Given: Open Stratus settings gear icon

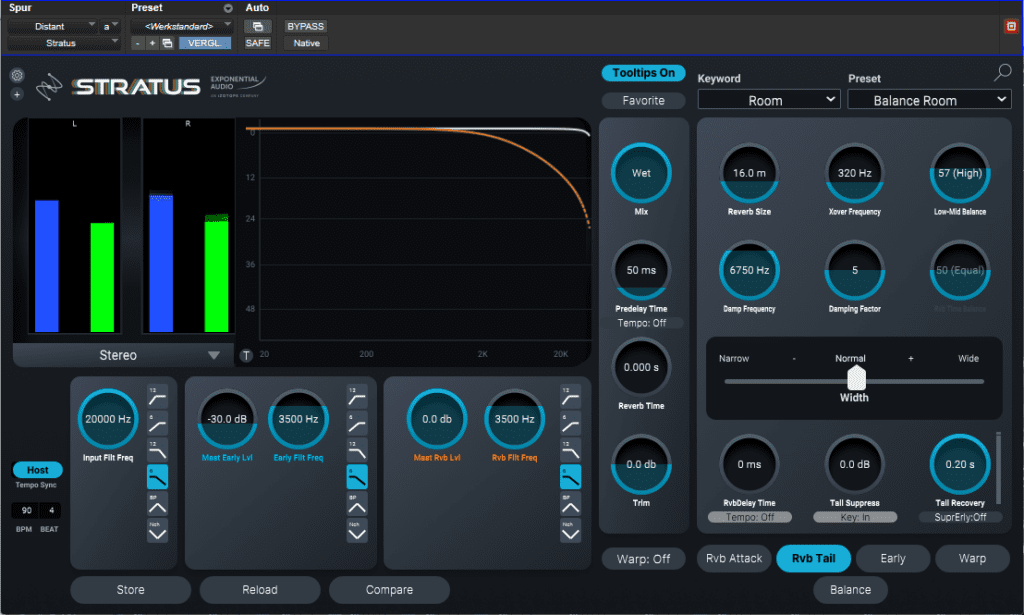Looking at the screenshot, I should tap(17, 75).
